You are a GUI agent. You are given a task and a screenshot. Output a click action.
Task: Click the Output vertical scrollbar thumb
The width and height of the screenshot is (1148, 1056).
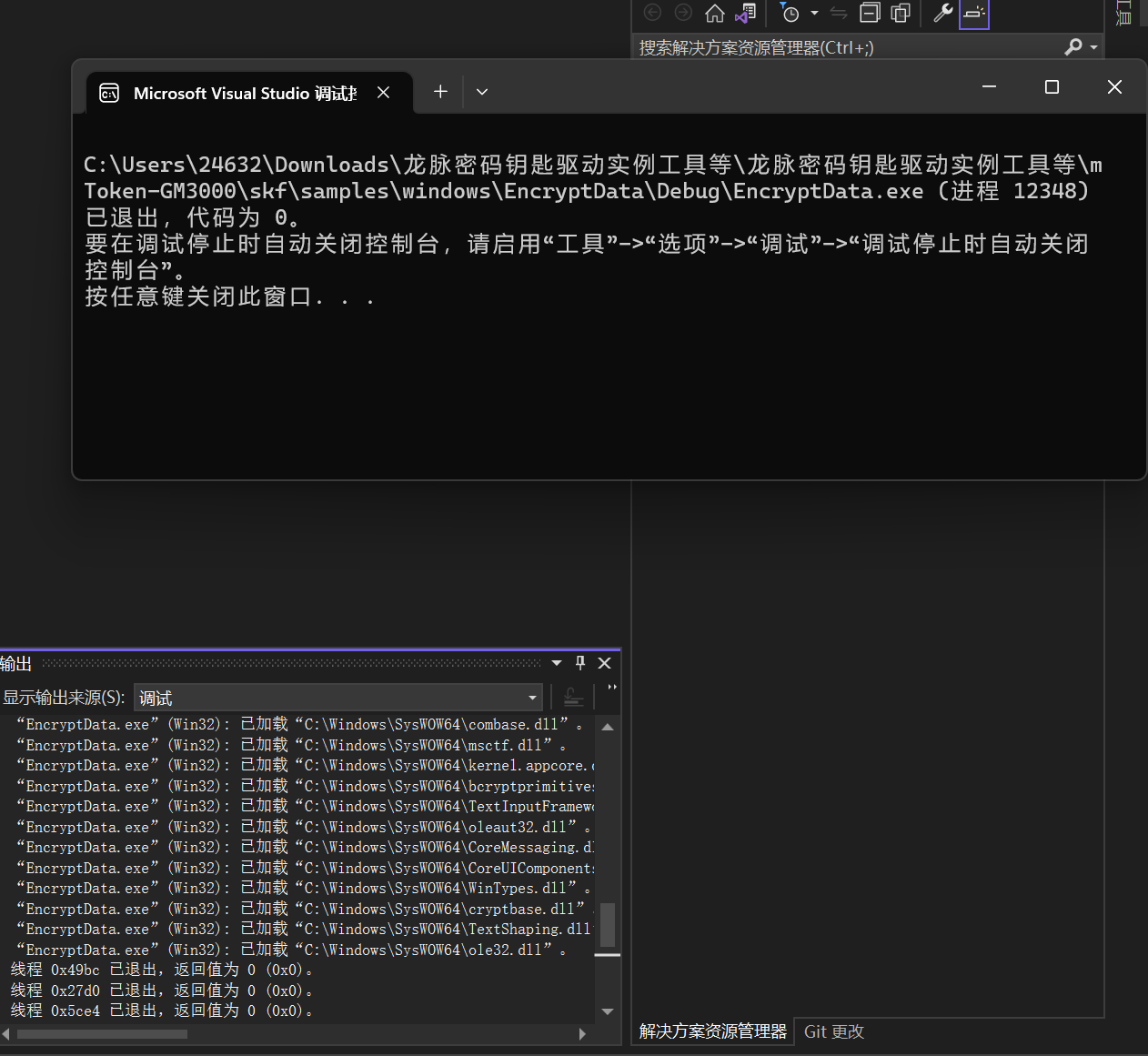coord(608,925)
